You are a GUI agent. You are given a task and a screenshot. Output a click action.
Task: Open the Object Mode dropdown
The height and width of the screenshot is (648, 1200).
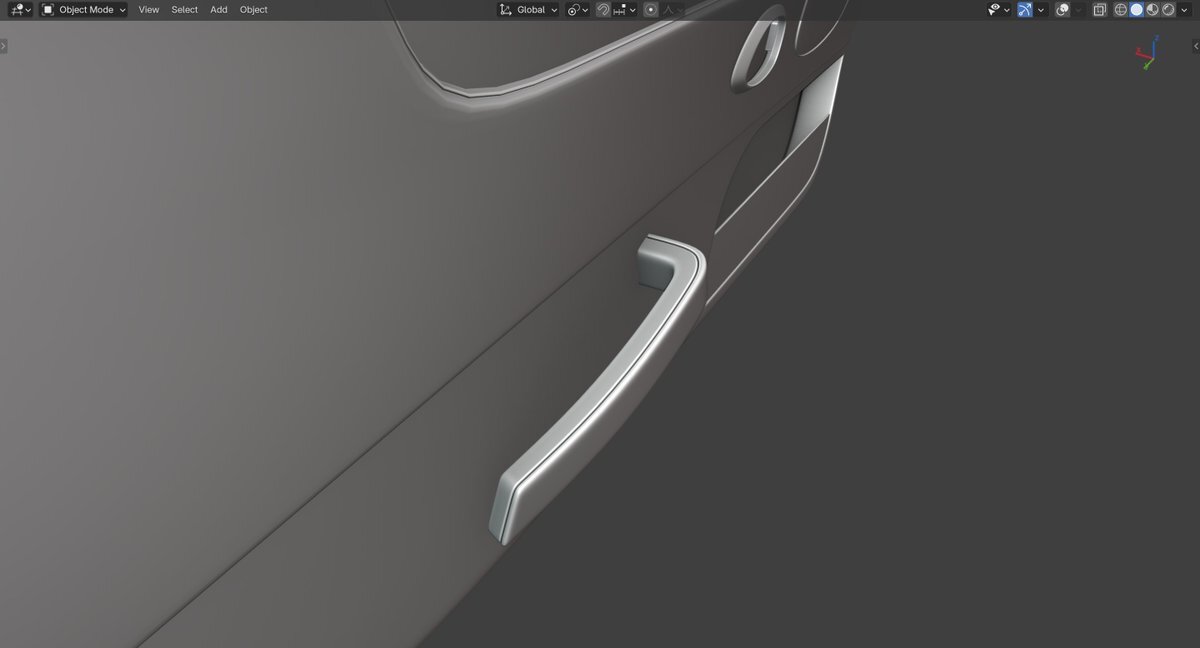point(84,10)
